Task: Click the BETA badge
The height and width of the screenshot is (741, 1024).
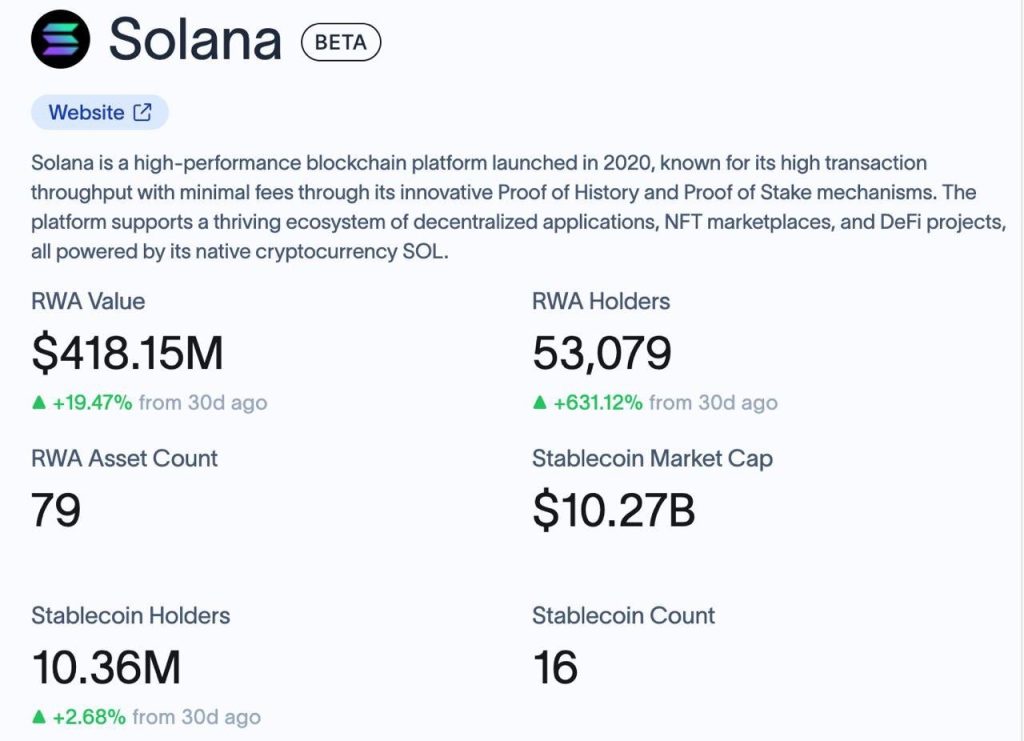Action: 341,42
